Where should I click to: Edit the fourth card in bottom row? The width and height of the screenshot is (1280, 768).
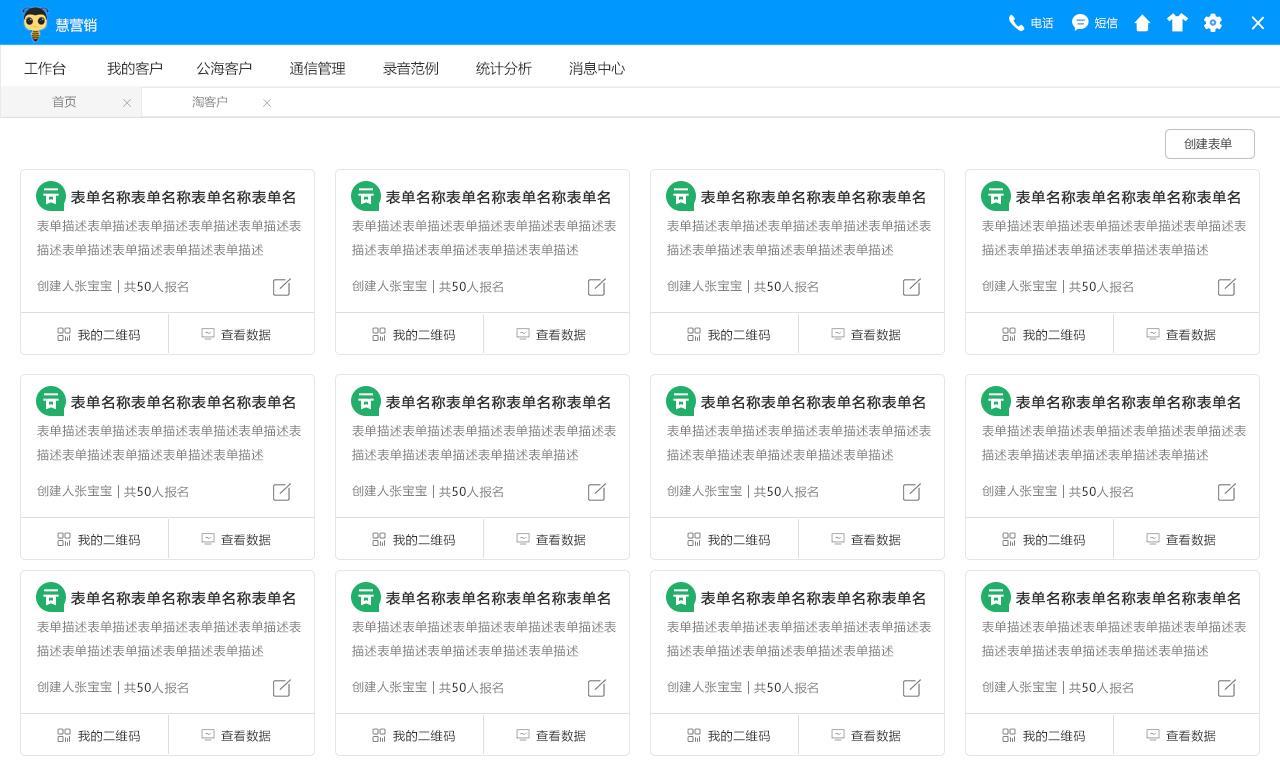1227,688
